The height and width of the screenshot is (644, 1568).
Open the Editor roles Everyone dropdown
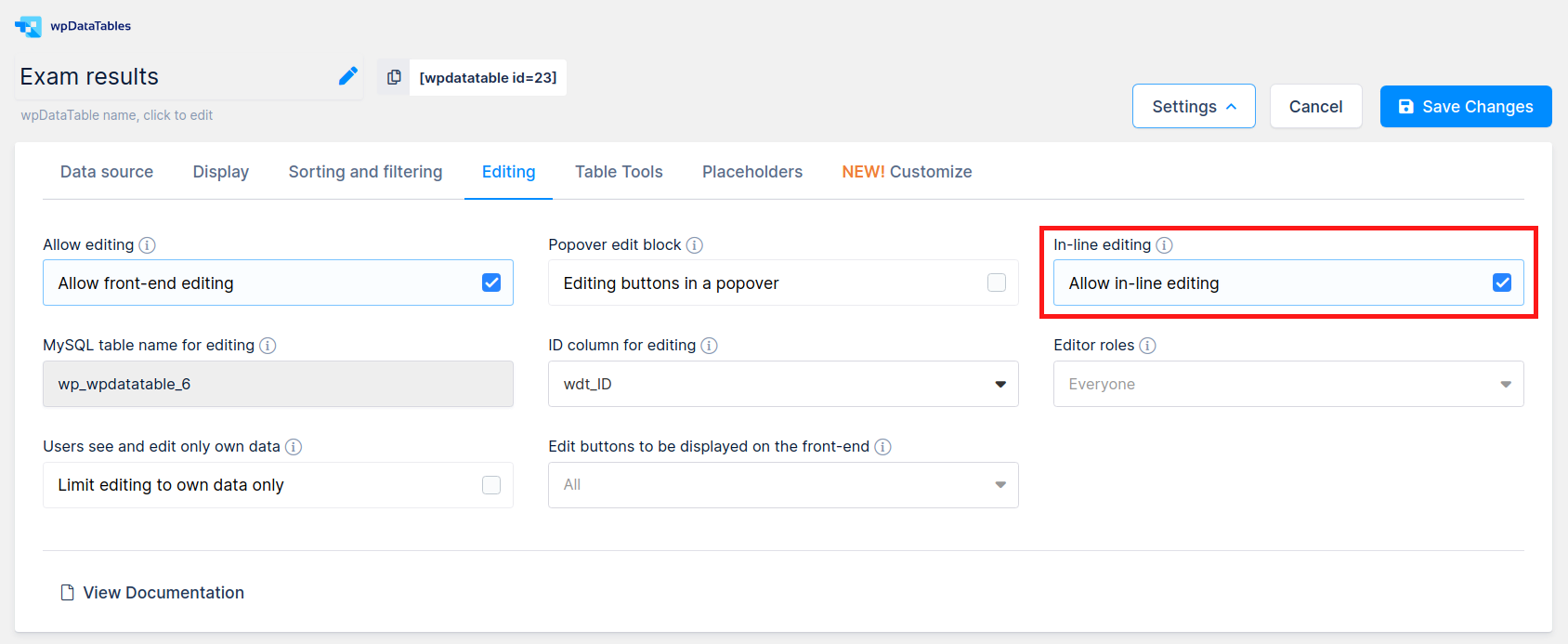1288,384
